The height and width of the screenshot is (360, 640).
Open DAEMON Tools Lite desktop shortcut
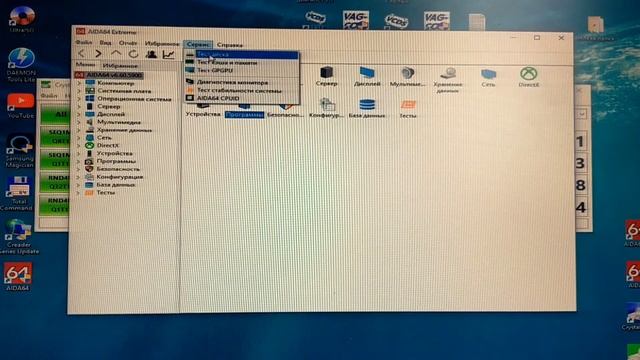(x=21, y=64)
